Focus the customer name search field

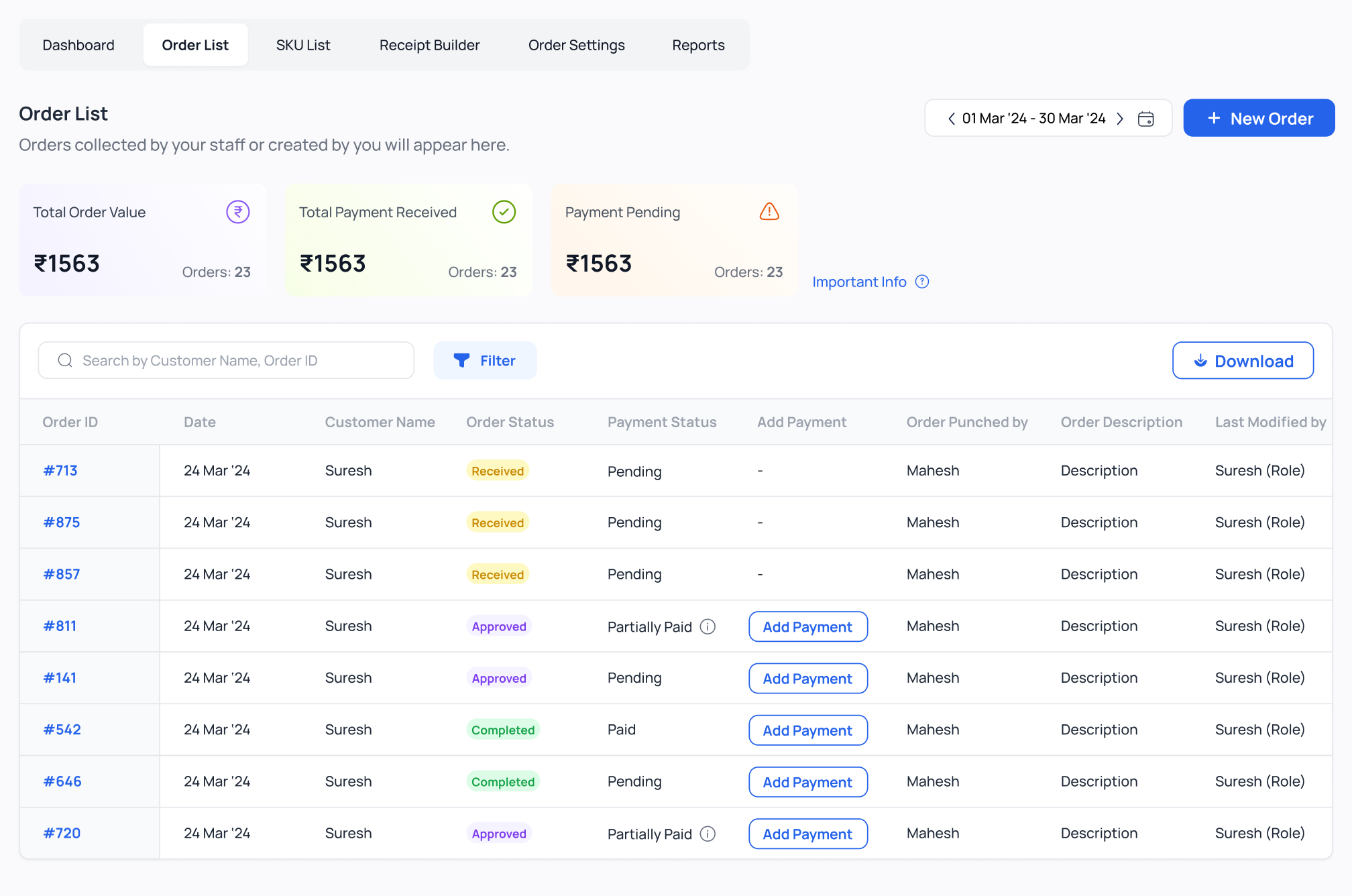[x=226, y=361]
